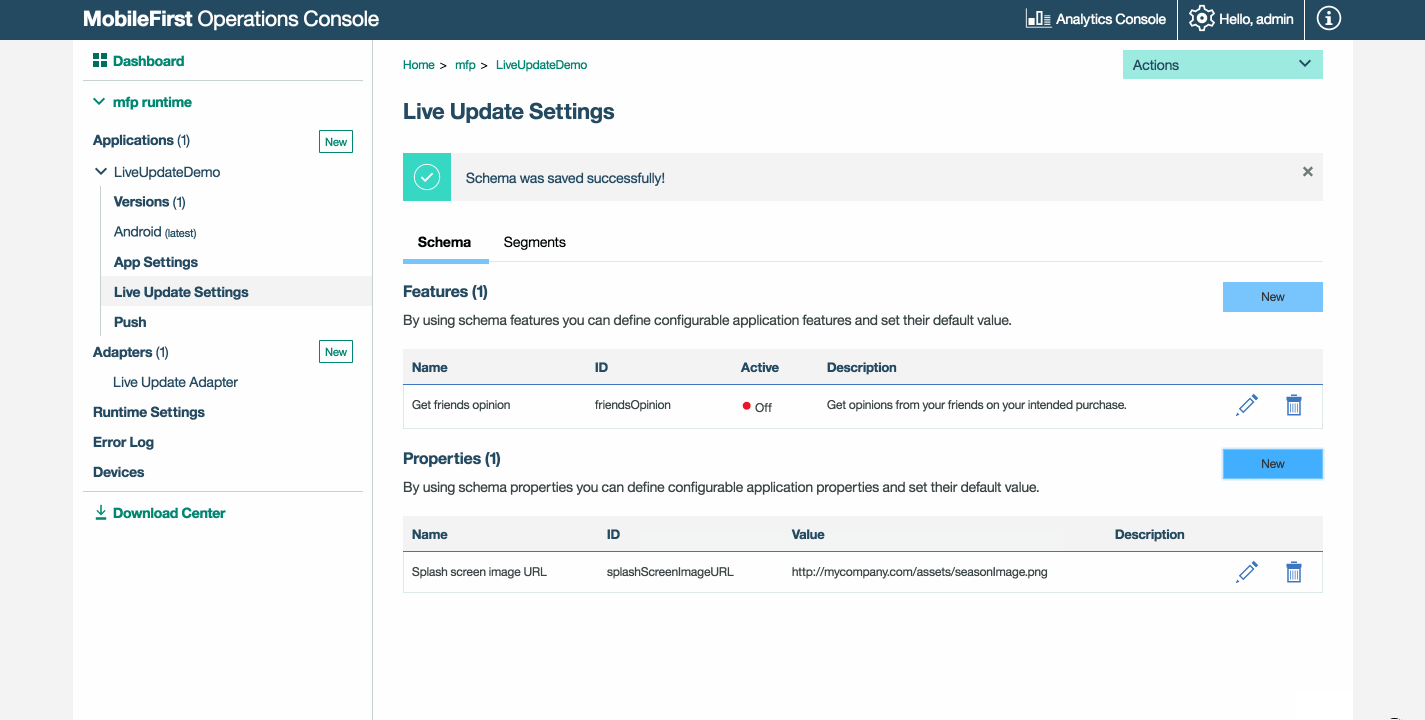1425x720 pixels.
Task: Edit the Get friends opinion feature
Action: pyautogui.click(x=1247, y=405)
